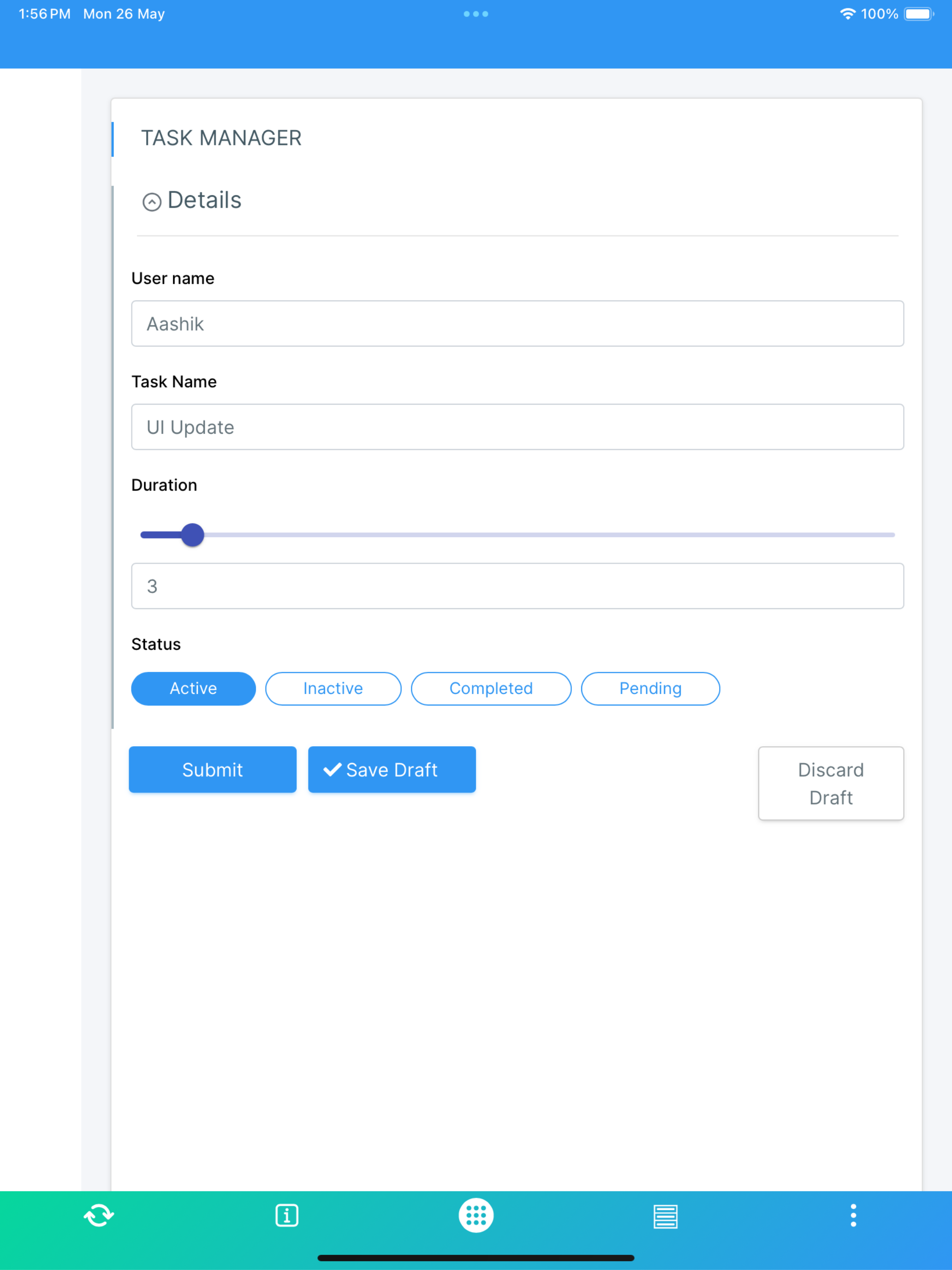Focus the Task Name field with UI Update
Screen dimensions: 952x1270
coord(518,426)
